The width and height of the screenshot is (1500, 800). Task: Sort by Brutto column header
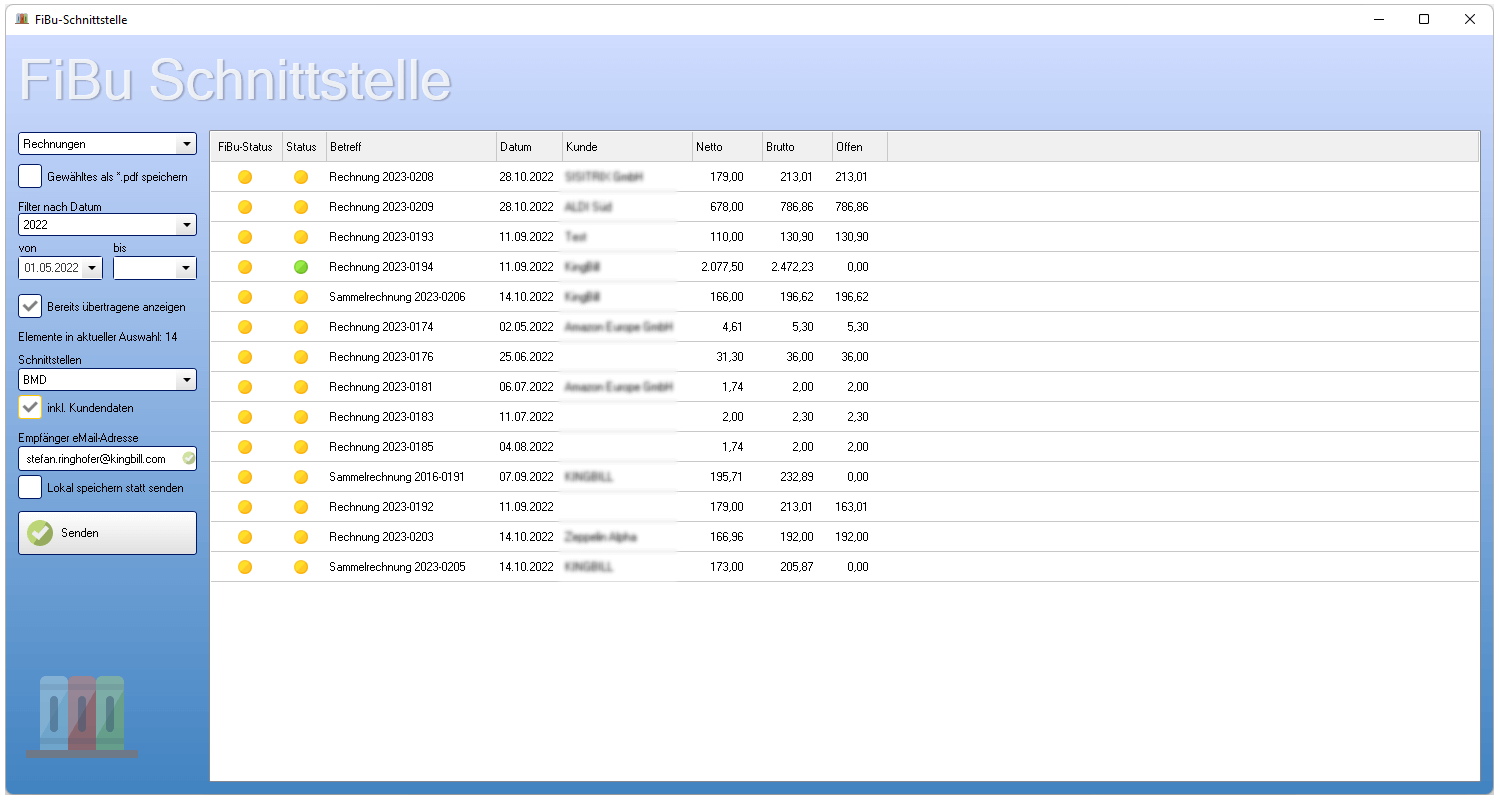click(797, 147)
